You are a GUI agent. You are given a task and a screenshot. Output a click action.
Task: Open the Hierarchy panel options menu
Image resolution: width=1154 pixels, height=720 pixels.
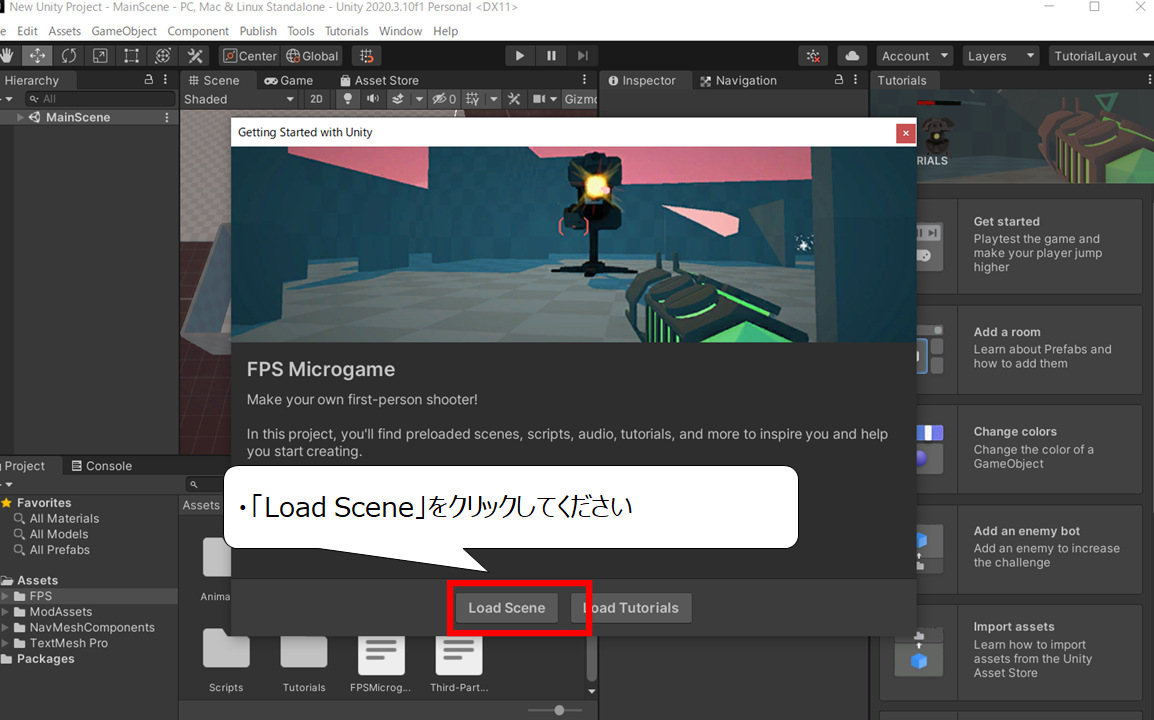pos(165,80)
